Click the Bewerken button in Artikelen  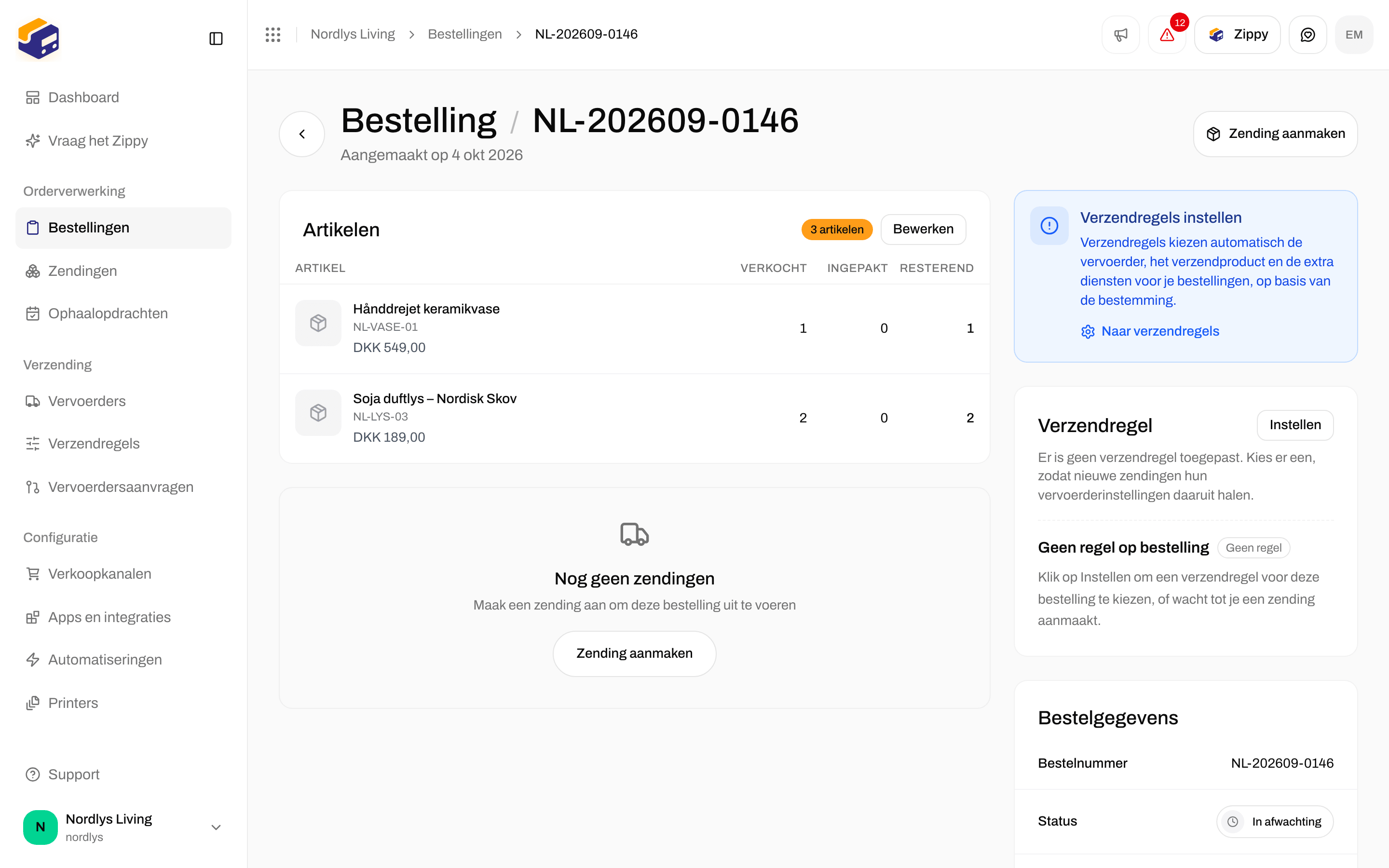pyautogui.click(x=923, y=229)
